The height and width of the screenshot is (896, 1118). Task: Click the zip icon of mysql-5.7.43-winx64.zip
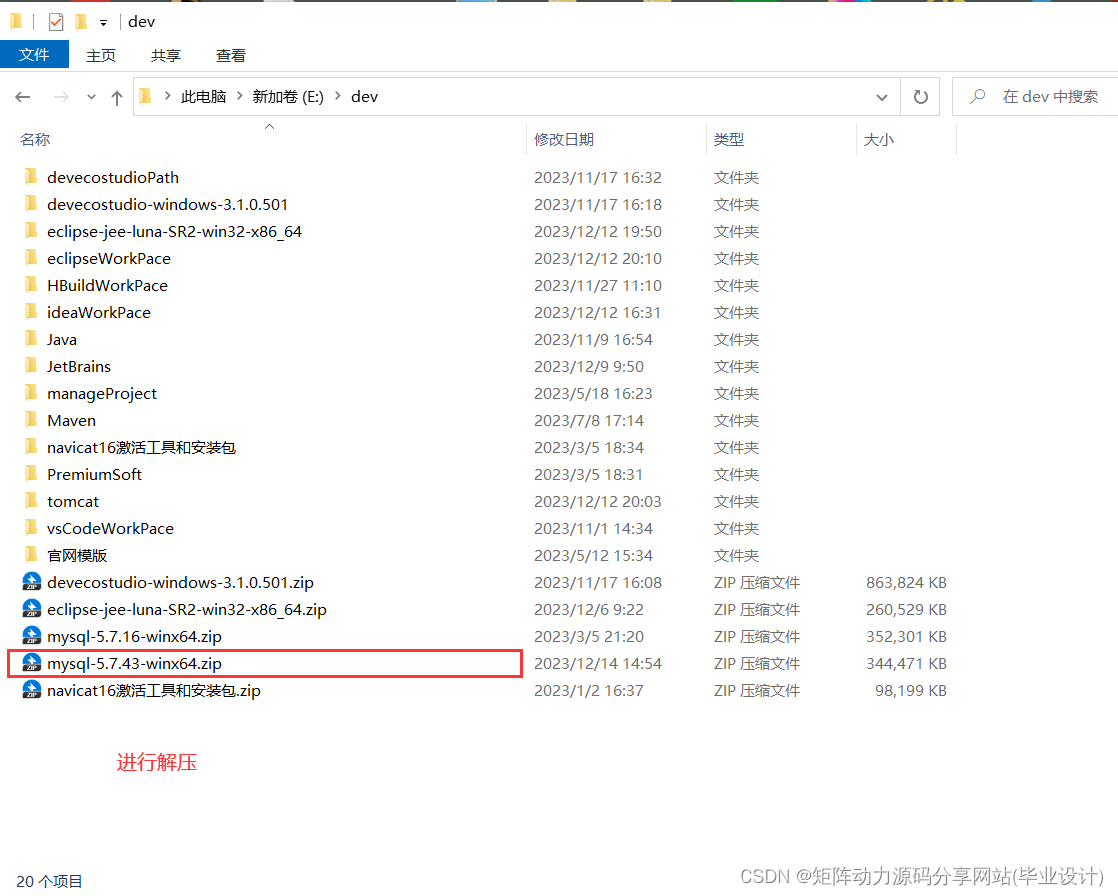32,663
